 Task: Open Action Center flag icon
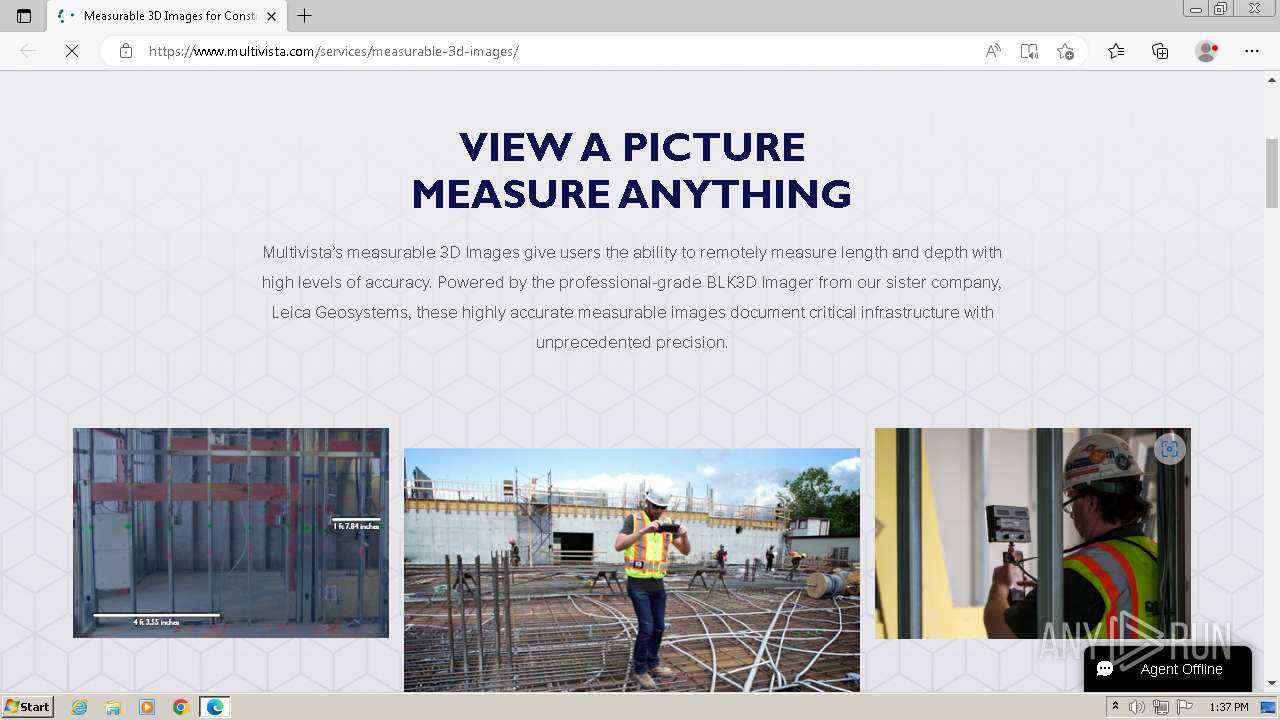pyautogui.click(x=1185, y=707)
